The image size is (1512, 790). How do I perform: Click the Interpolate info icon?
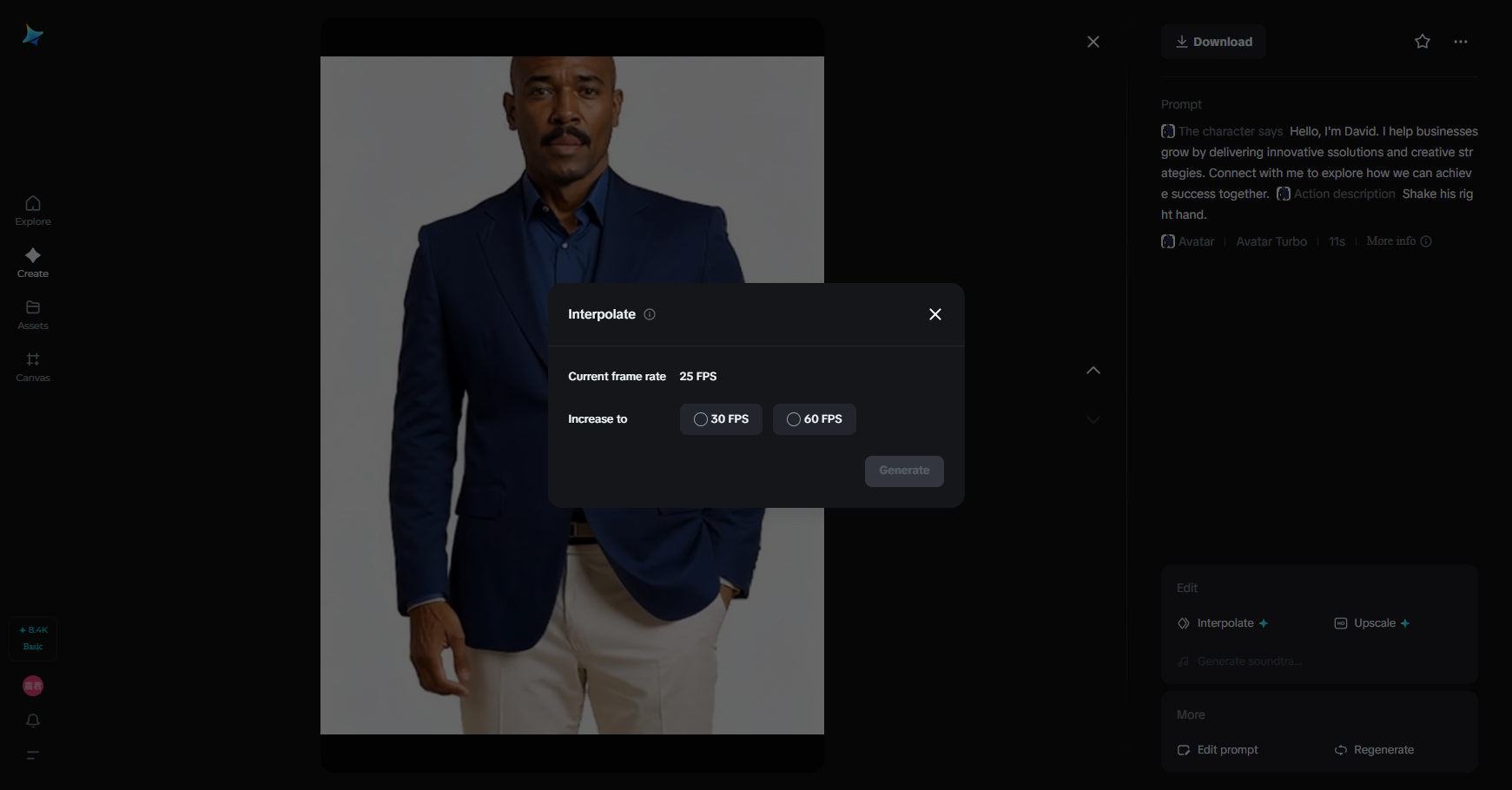(x=650, y=314)
